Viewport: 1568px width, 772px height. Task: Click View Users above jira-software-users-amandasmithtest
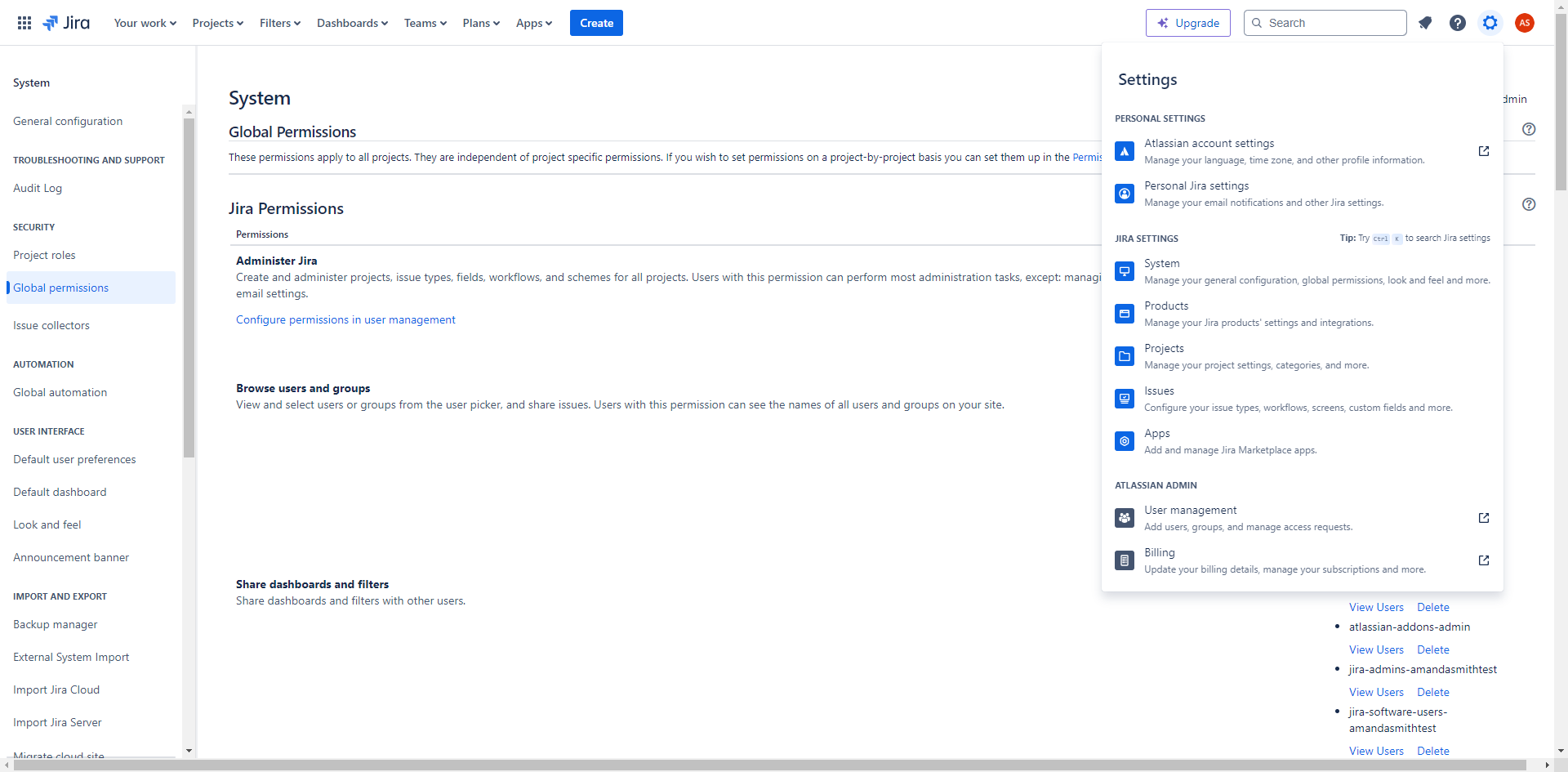pyautogui.click(x=1376, y=692)
